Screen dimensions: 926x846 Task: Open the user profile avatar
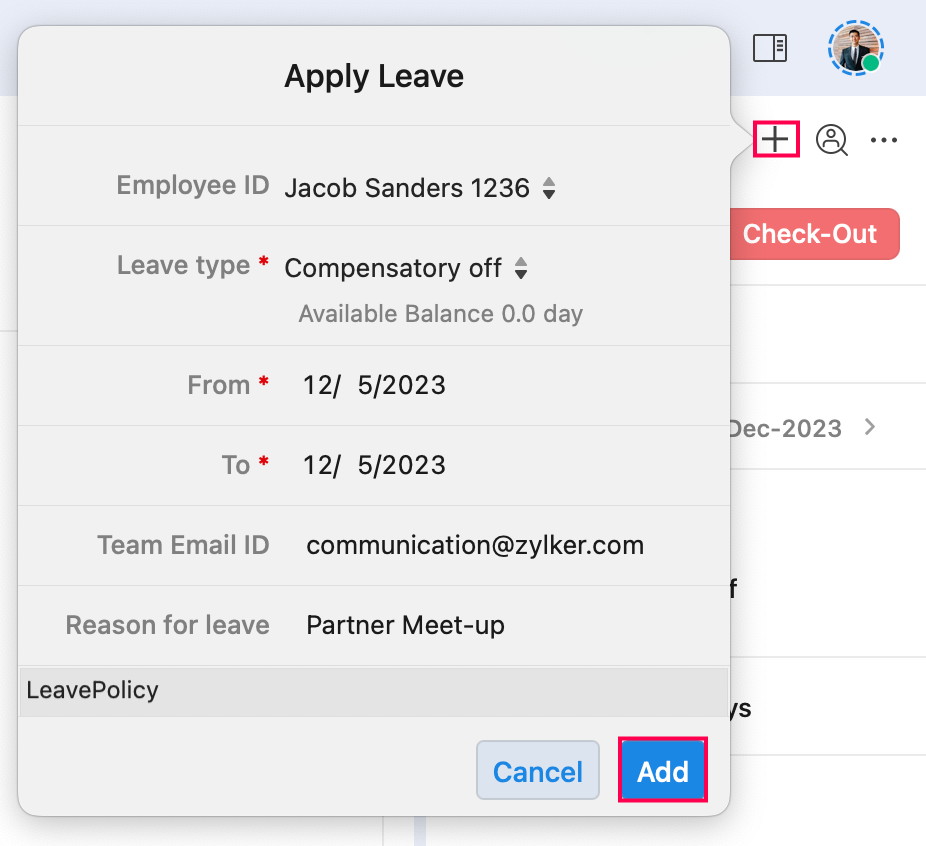pyautogui.click(x=856, y=48)
